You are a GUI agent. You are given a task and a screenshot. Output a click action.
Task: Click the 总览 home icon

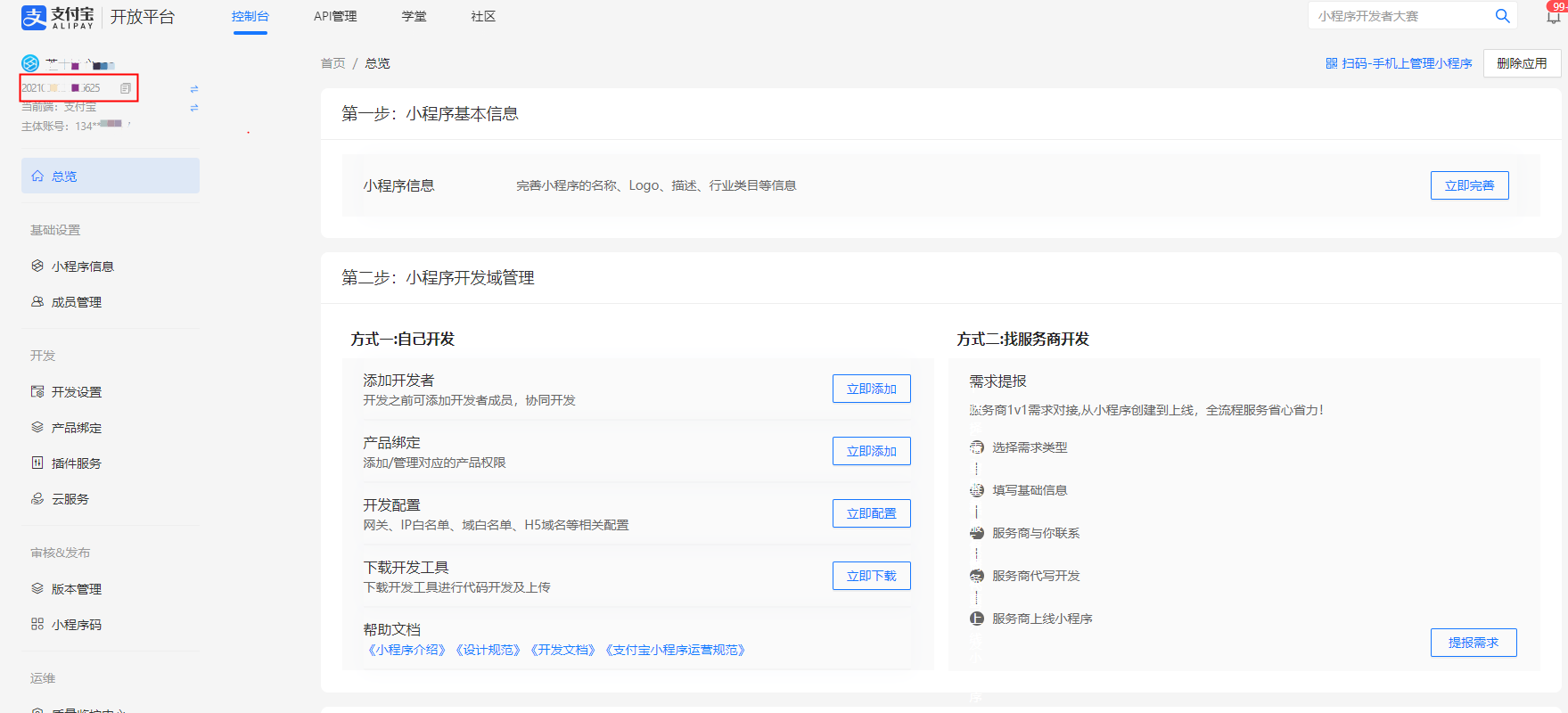pos(37,176)
